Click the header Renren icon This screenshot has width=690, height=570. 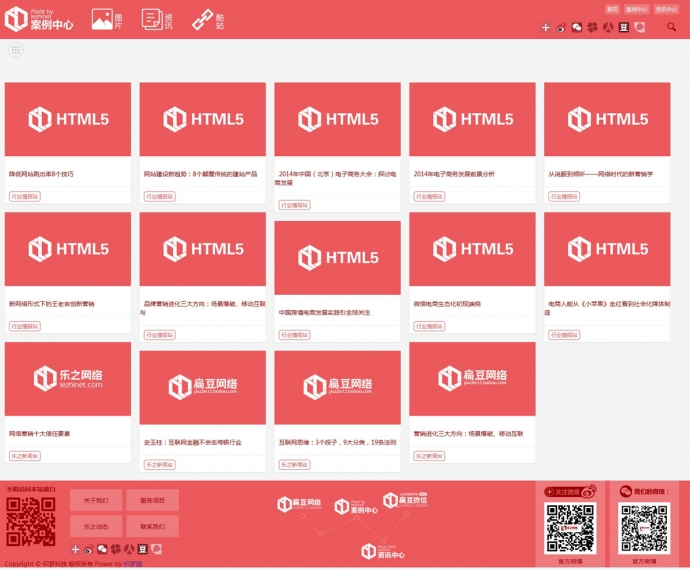pos(608,28)
